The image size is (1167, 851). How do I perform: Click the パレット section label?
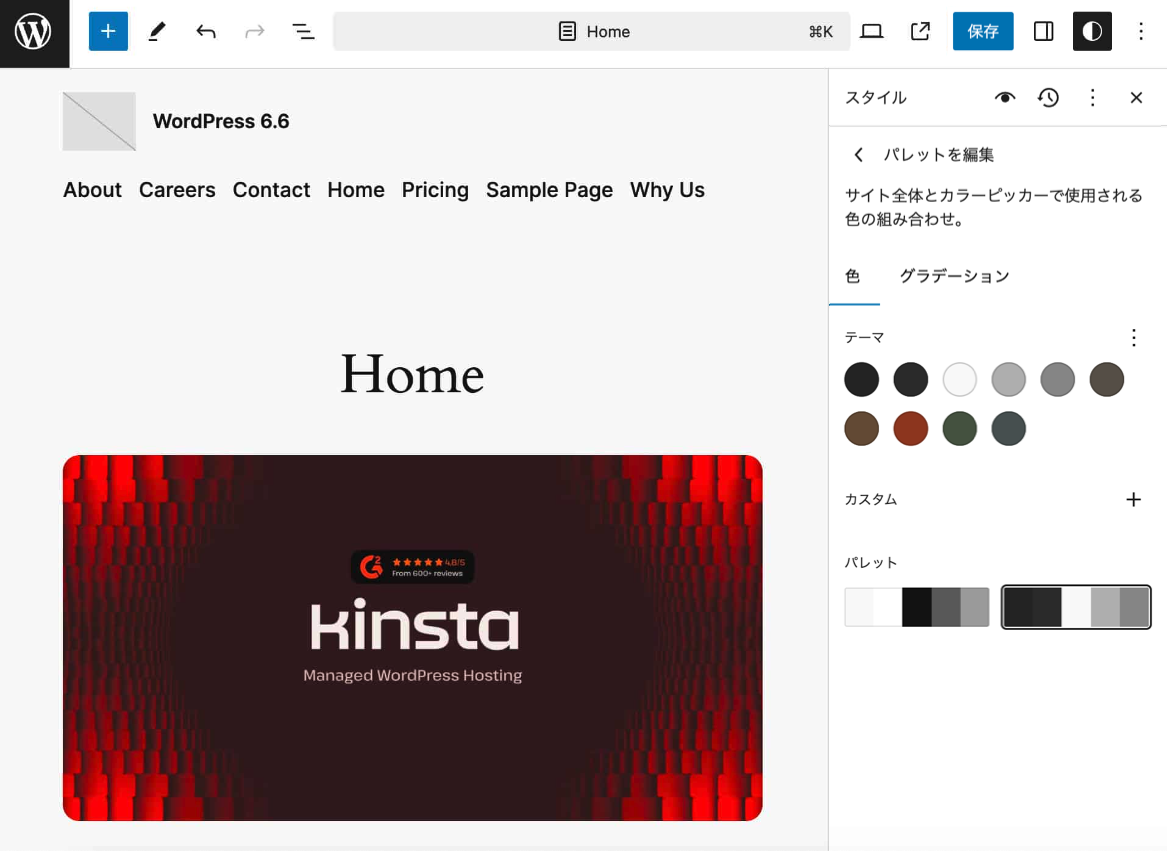(871, 563)
